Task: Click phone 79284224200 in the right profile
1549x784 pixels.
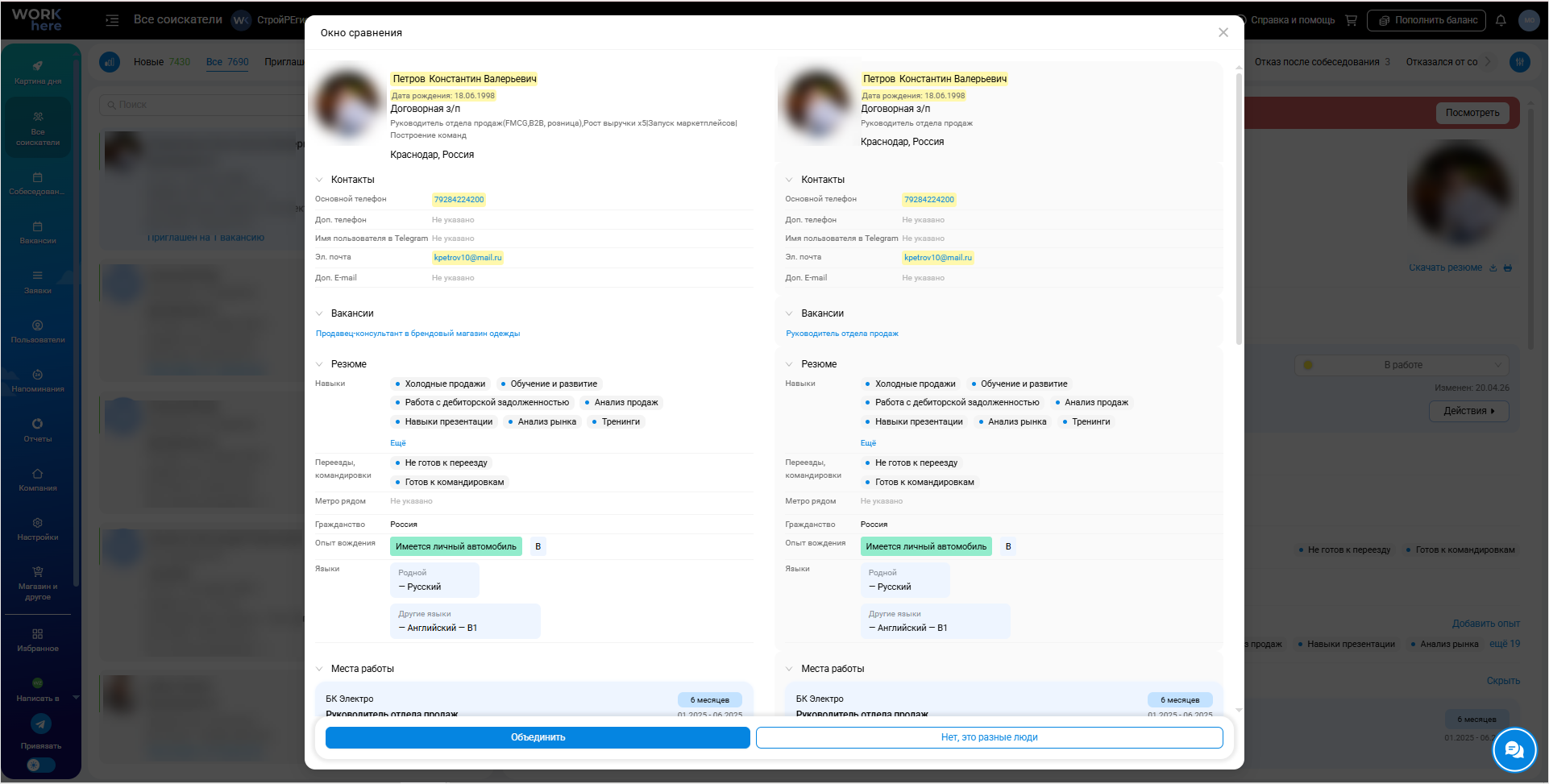Action: click(x=928, y=200)
